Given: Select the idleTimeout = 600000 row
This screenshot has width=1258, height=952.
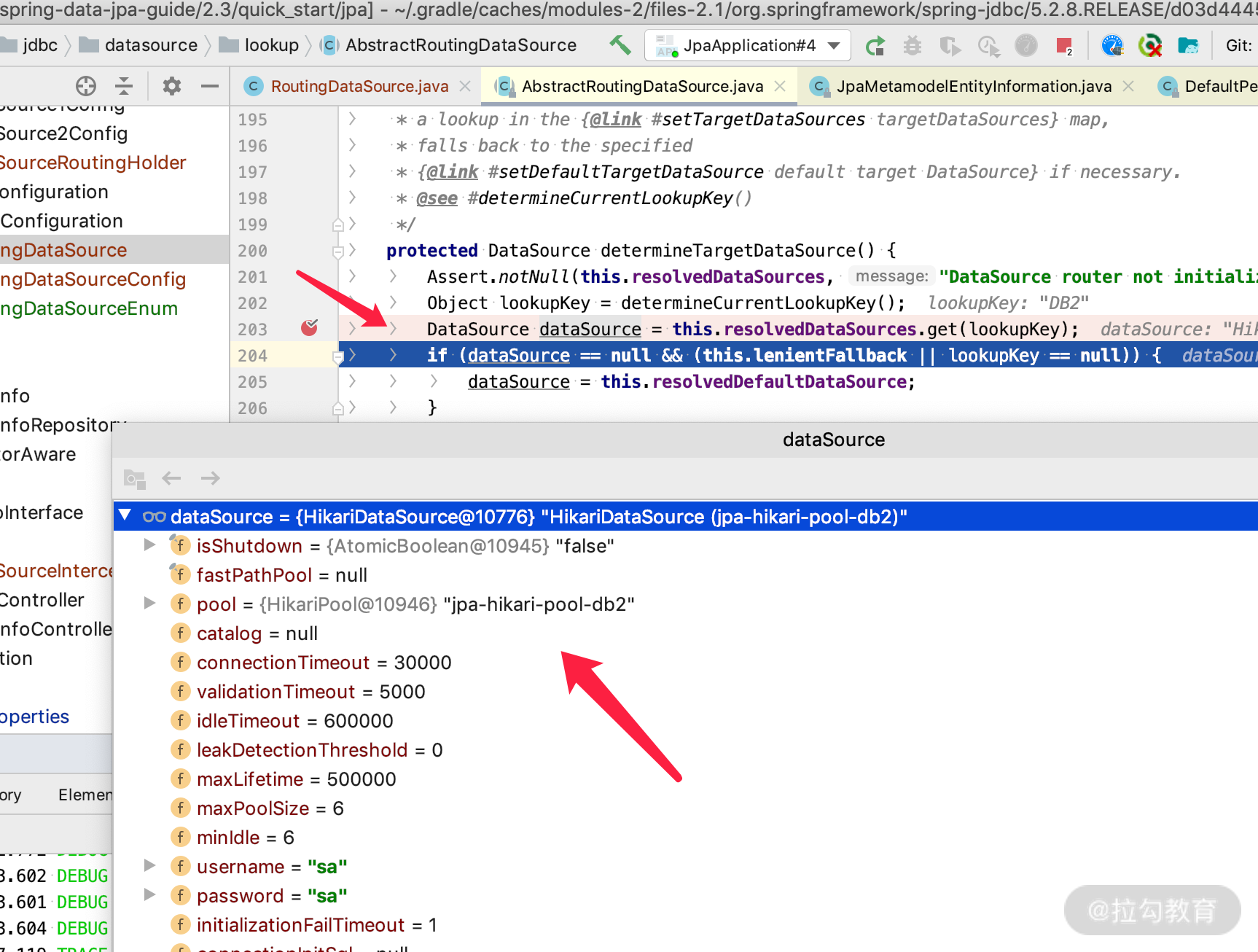Looking at the screenshot, I should coord(685,721).
